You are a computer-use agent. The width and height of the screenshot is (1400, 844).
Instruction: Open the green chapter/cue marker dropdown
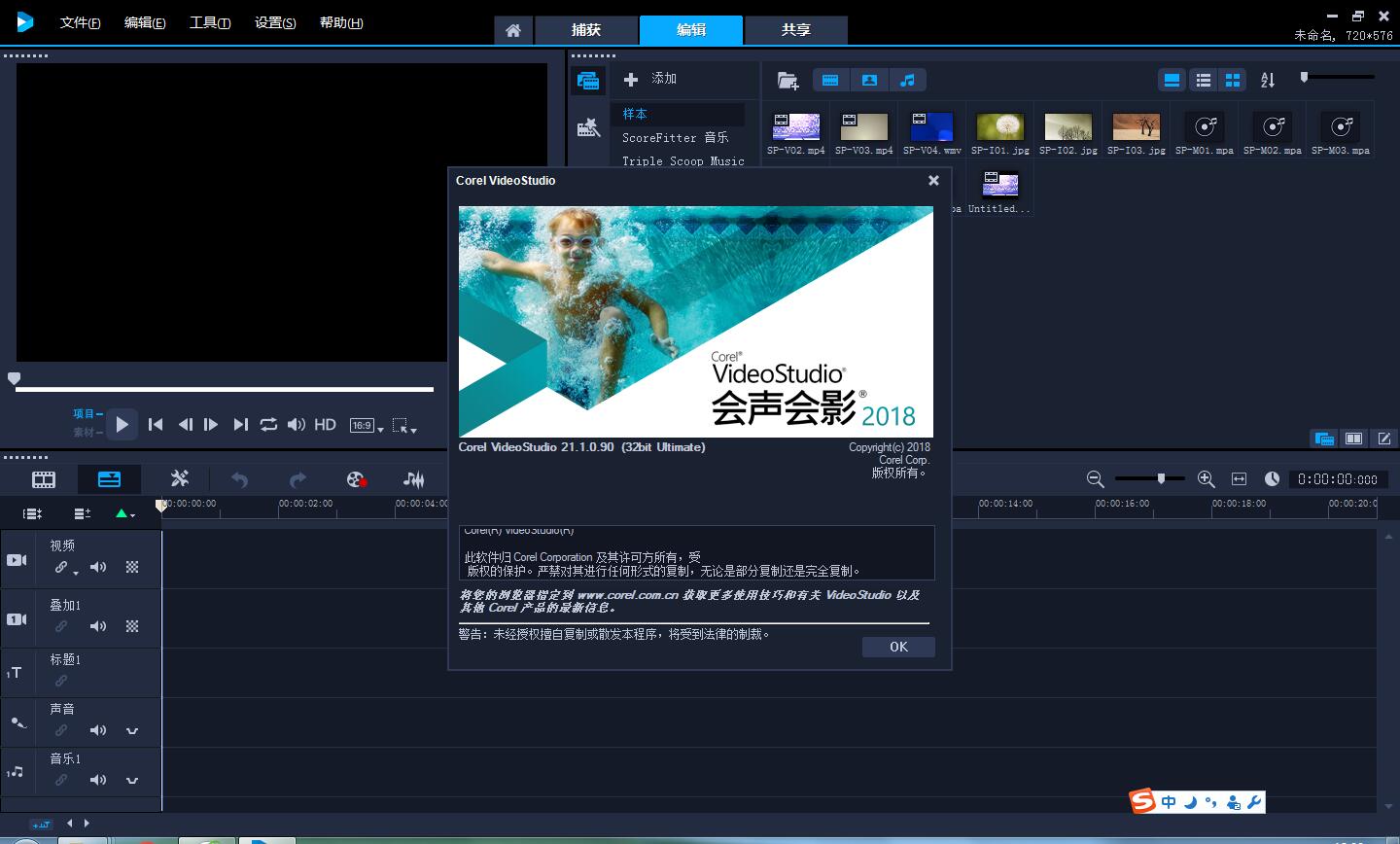point(125,513)
